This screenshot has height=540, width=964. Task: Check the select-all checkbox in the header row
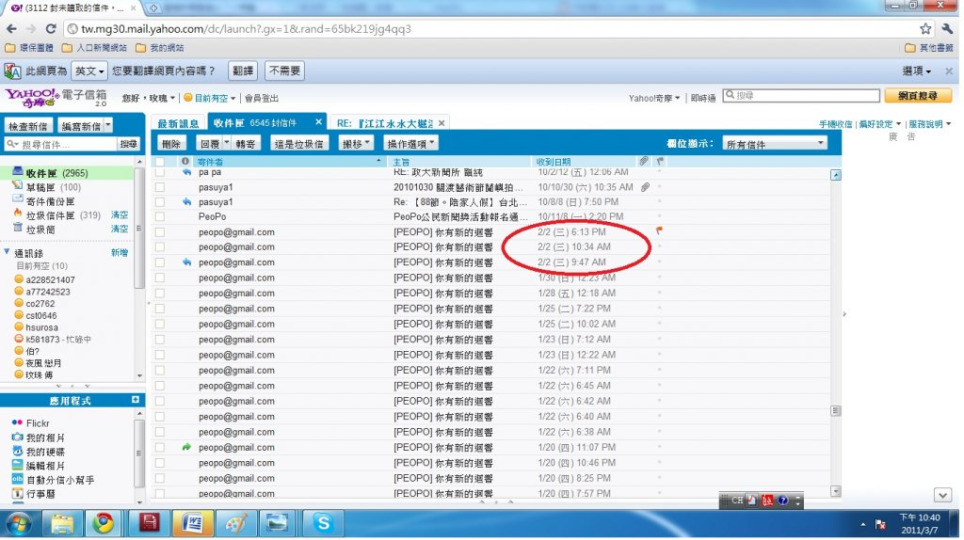point(160,161)
